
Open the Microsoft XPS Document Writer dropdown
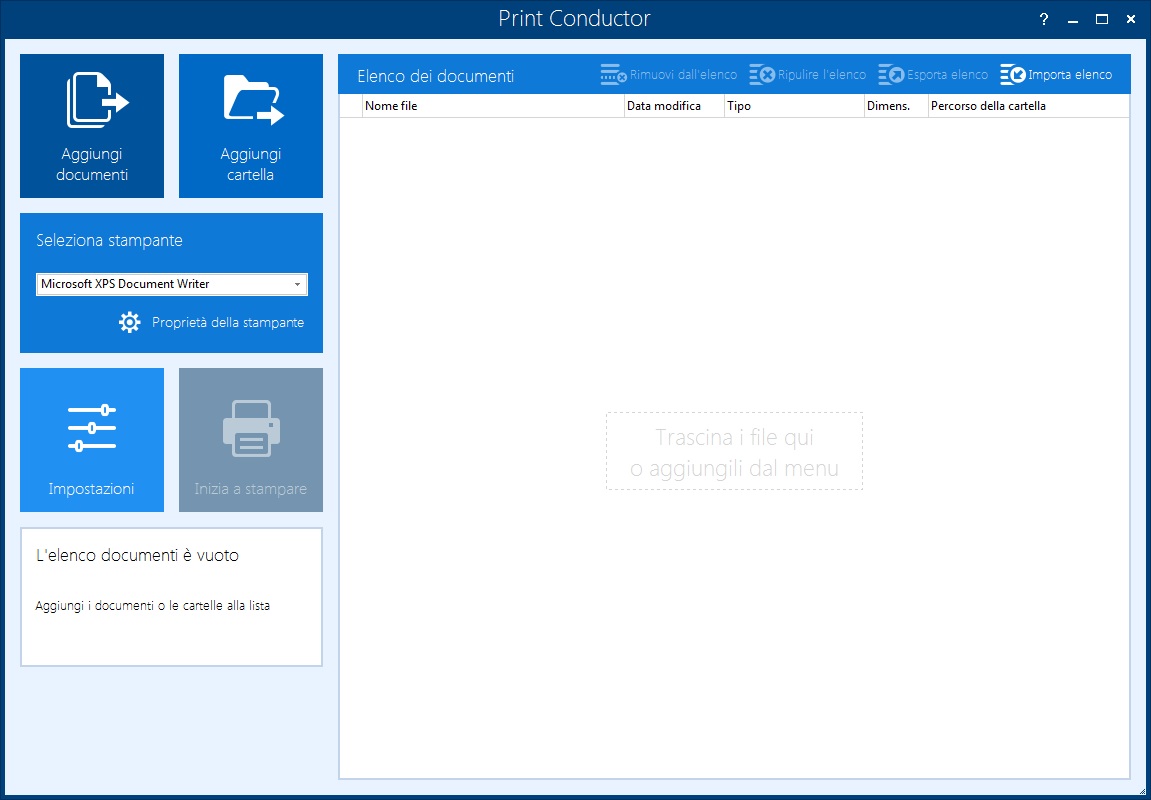click(172, 284)
